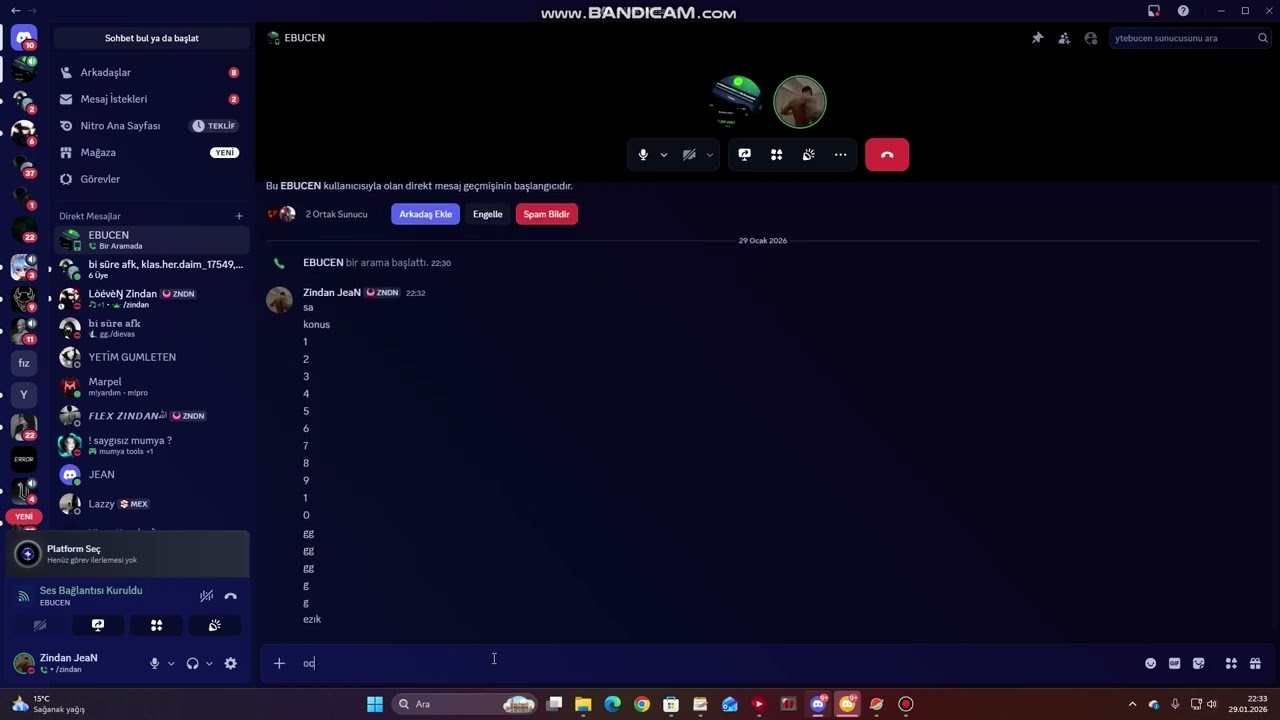Click Spam Bildir button
Image resolution: width=1280 pixels, height=720 pixels.
point(546,214)
